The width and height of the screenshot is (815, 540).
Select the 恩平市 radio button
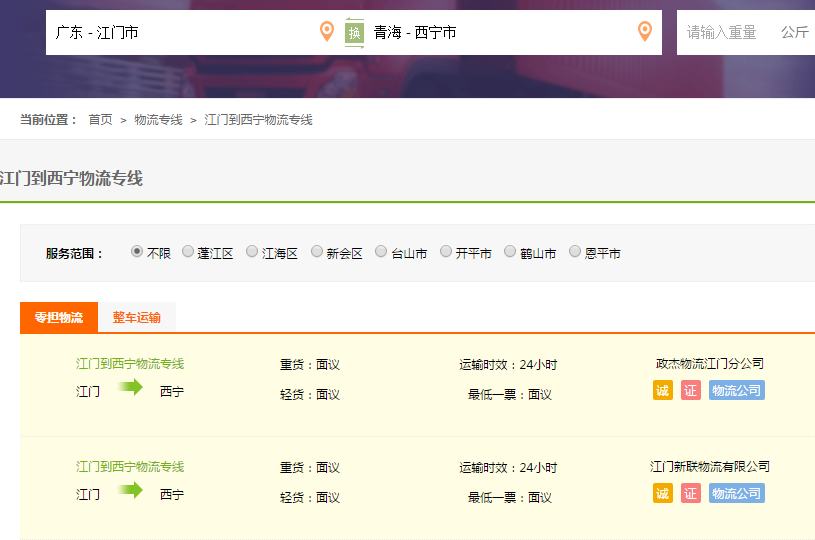pos(574,252)
